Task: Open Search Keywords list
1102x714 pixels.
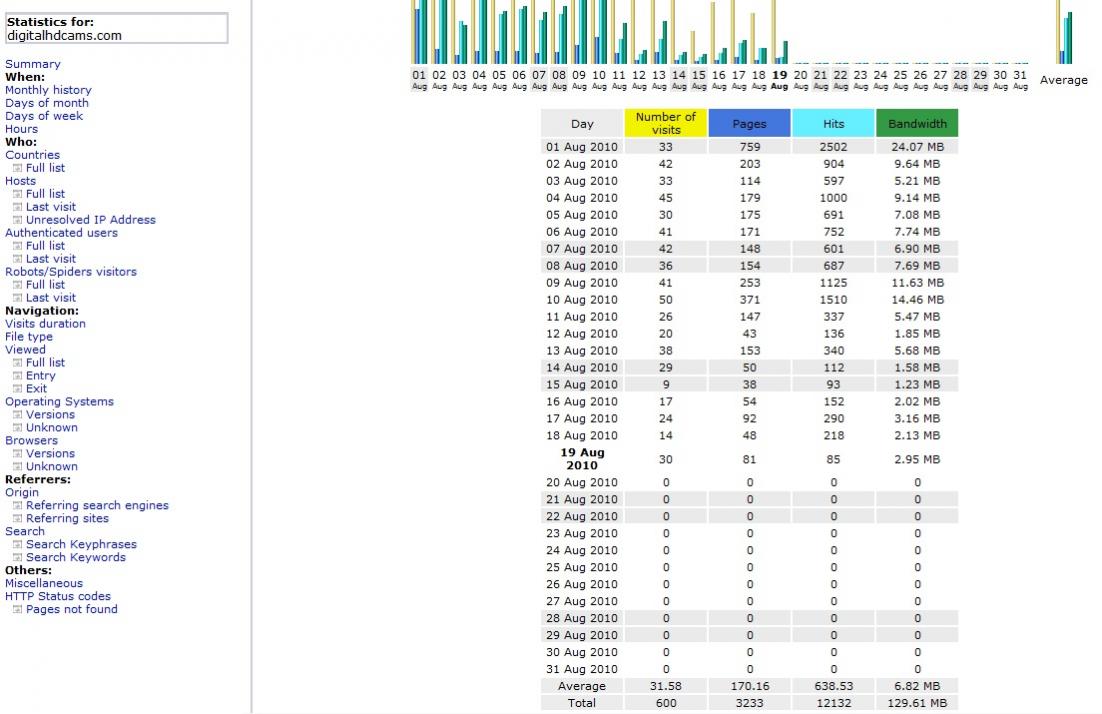Action: point(76,557)
